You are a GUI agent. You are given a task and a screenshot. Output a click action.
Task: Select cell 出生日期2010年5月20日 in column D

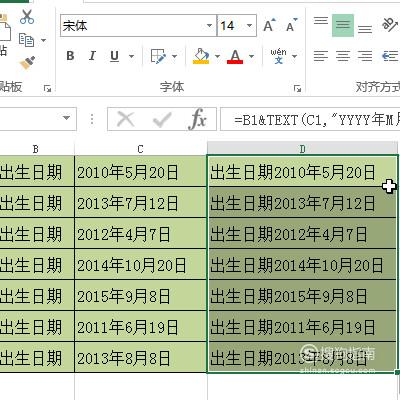302,171
